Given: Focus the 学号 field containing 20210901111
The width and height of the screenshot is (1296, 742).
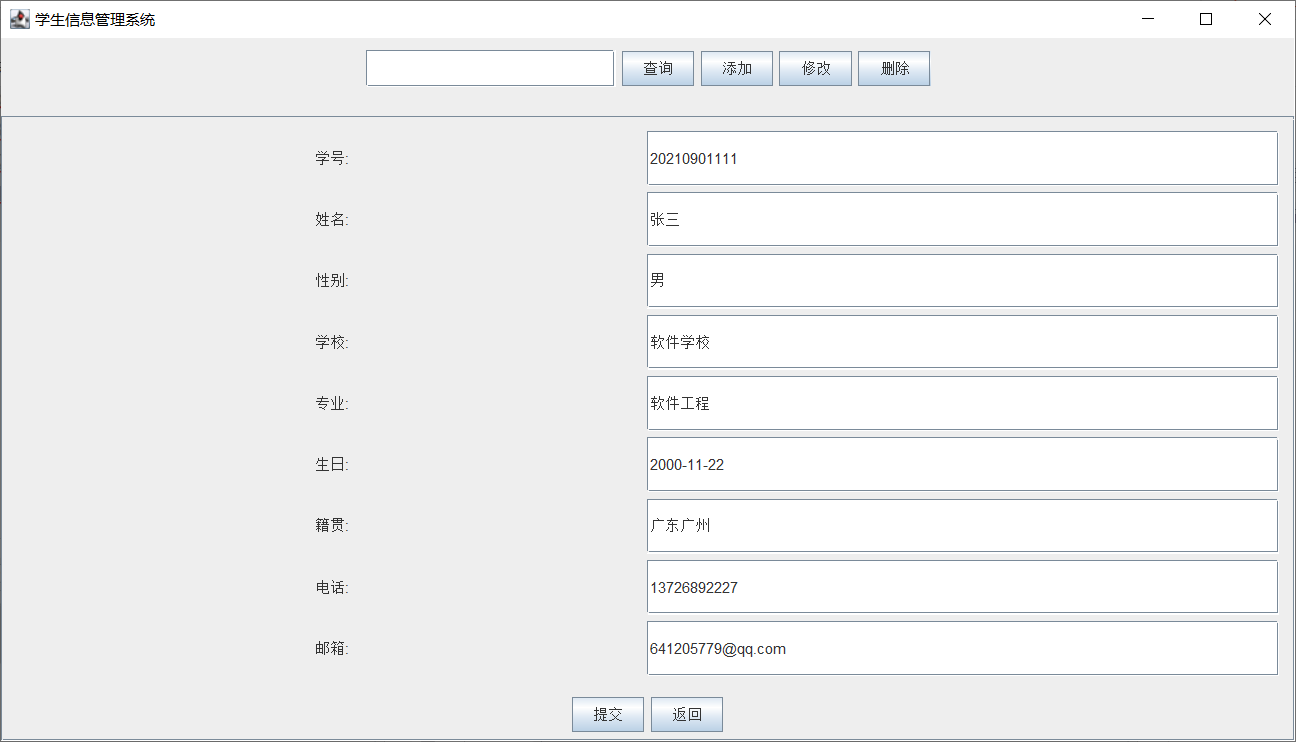Looking at the screenshot, I should (x=962, y=158).
